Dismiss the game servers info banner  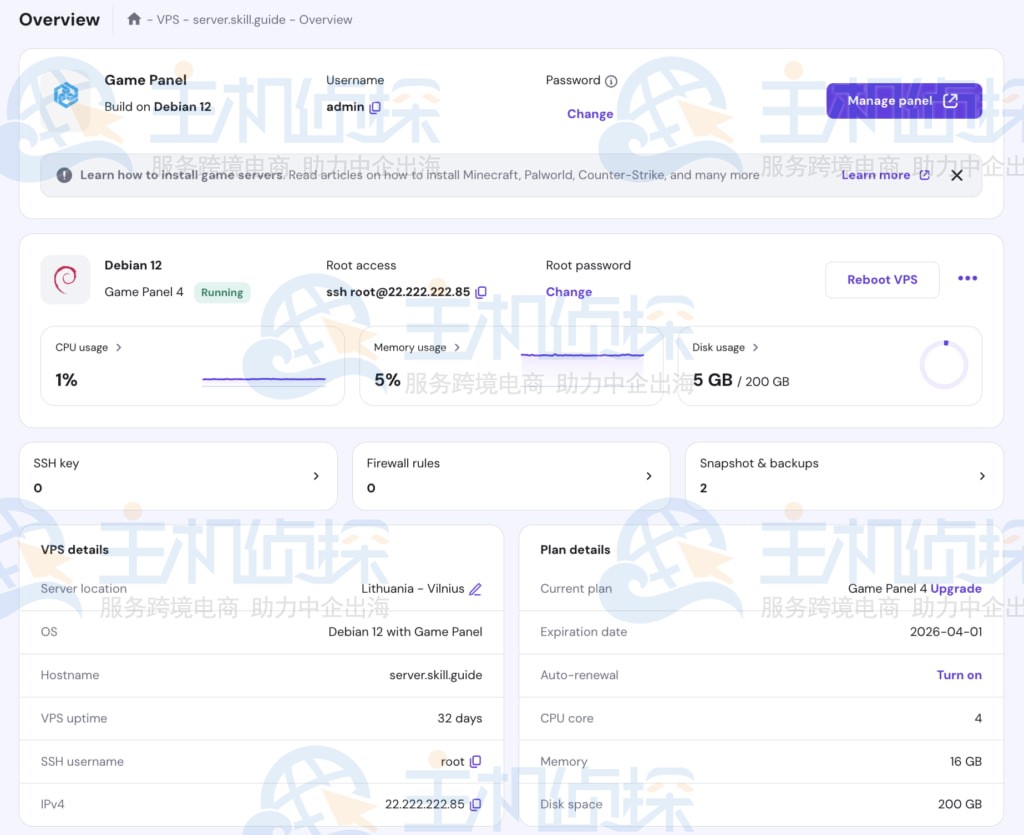(x=957, y=175)
